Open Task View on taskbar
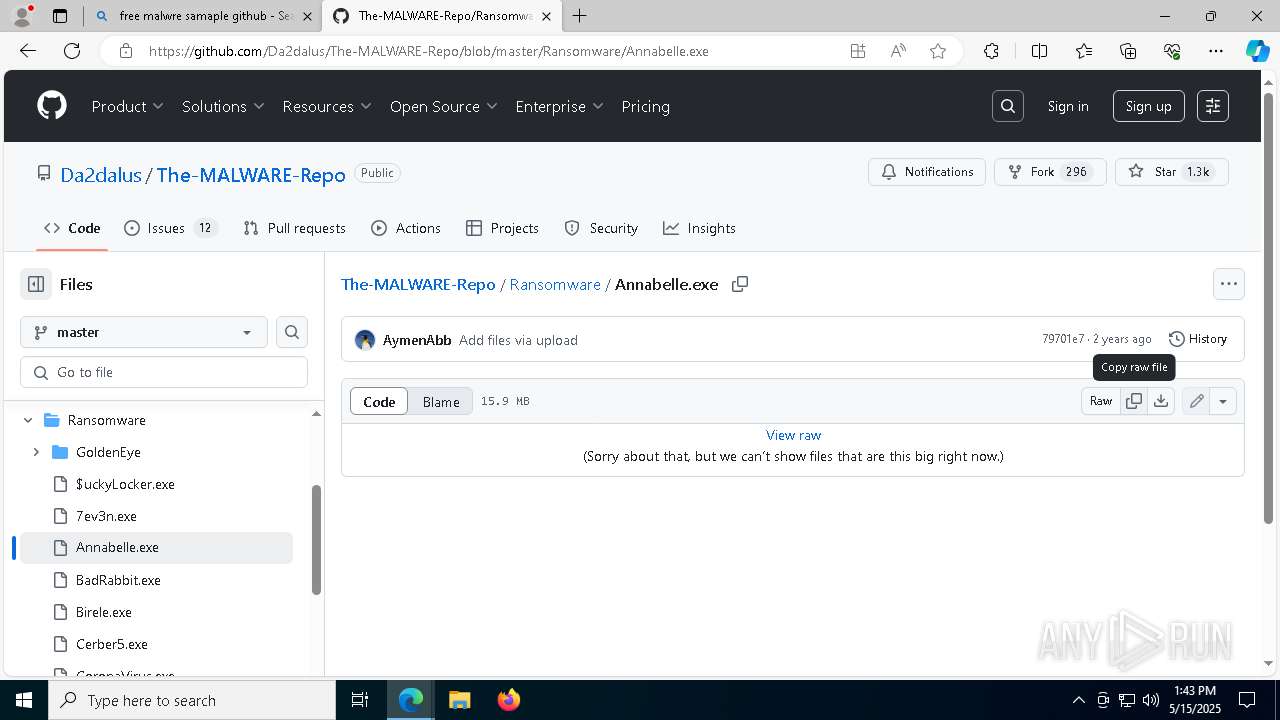 (360, 700)
